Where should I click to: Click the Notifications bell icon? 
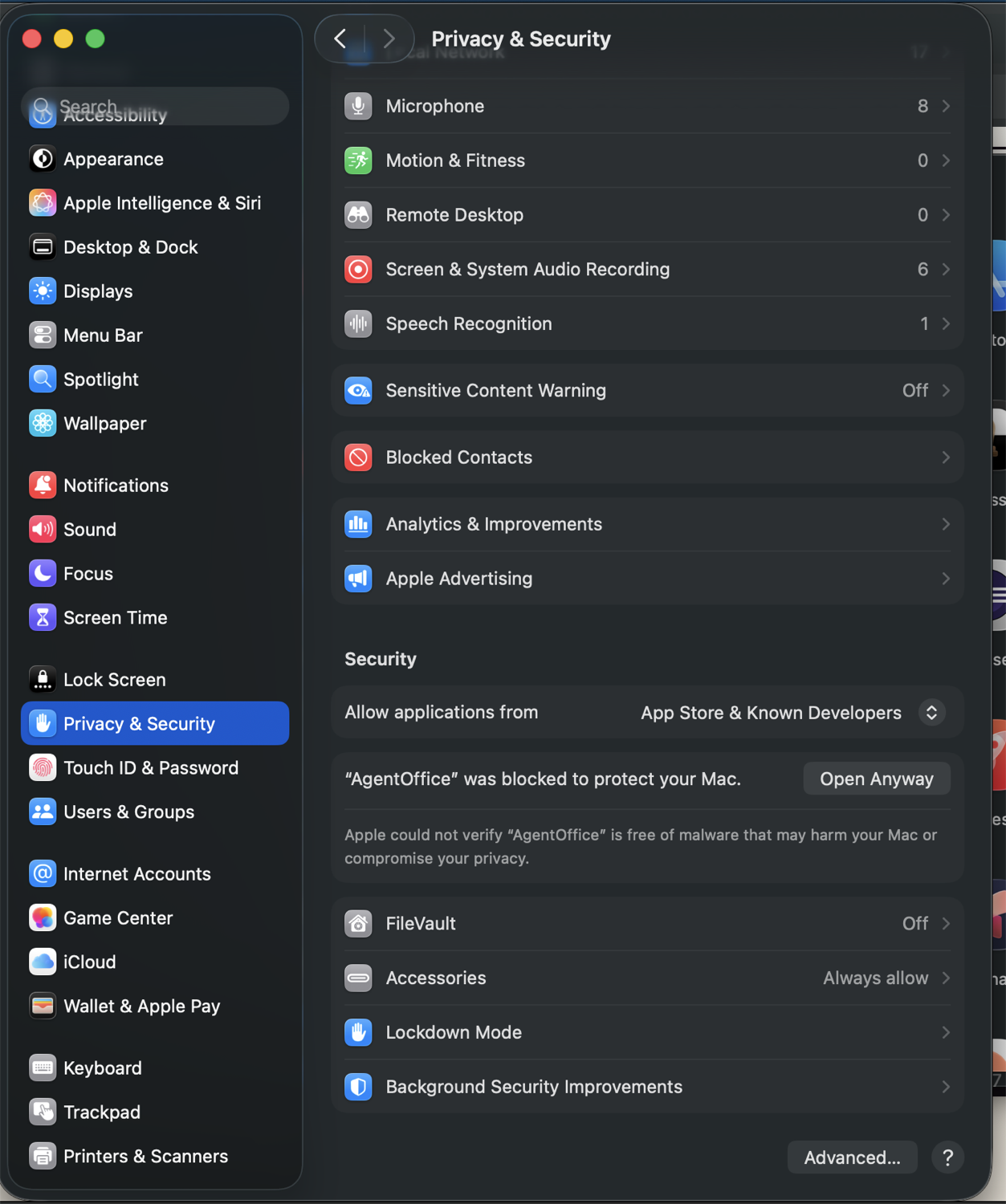coord(43,486)
